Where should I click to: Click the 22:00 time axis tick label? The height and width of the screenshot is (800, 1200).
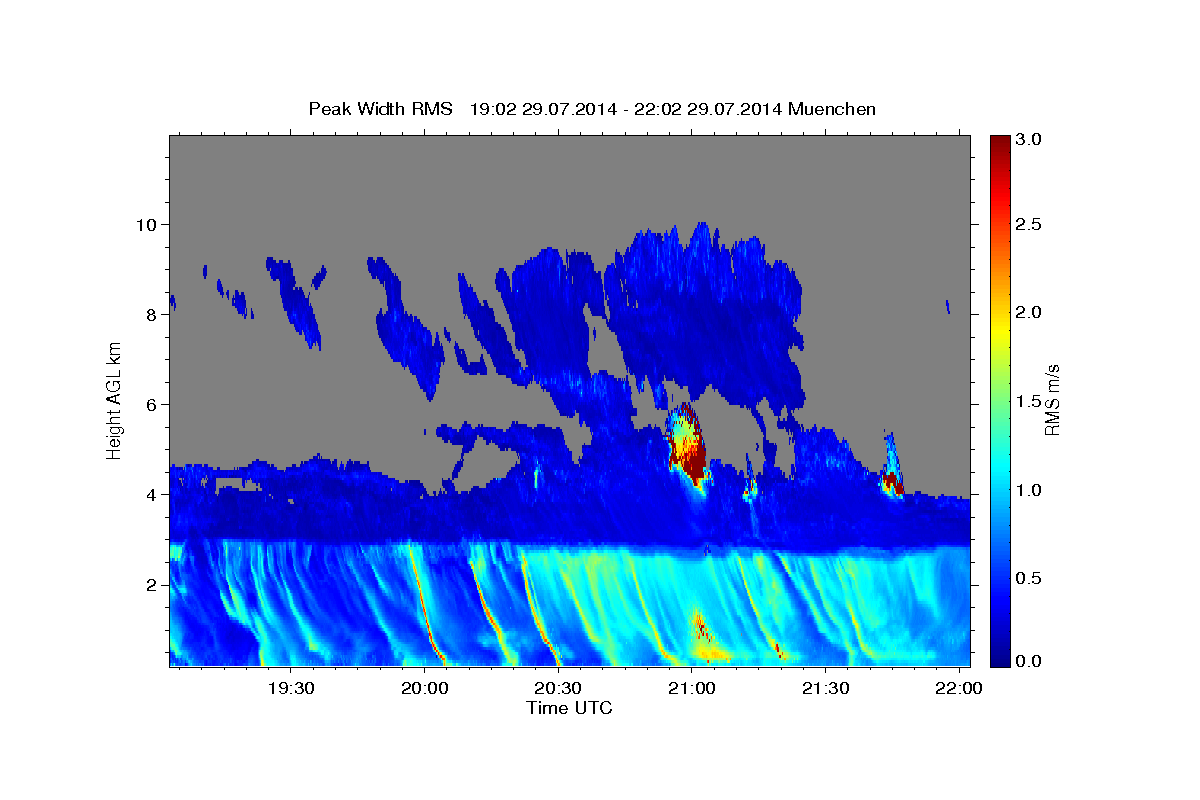point(959,688)
